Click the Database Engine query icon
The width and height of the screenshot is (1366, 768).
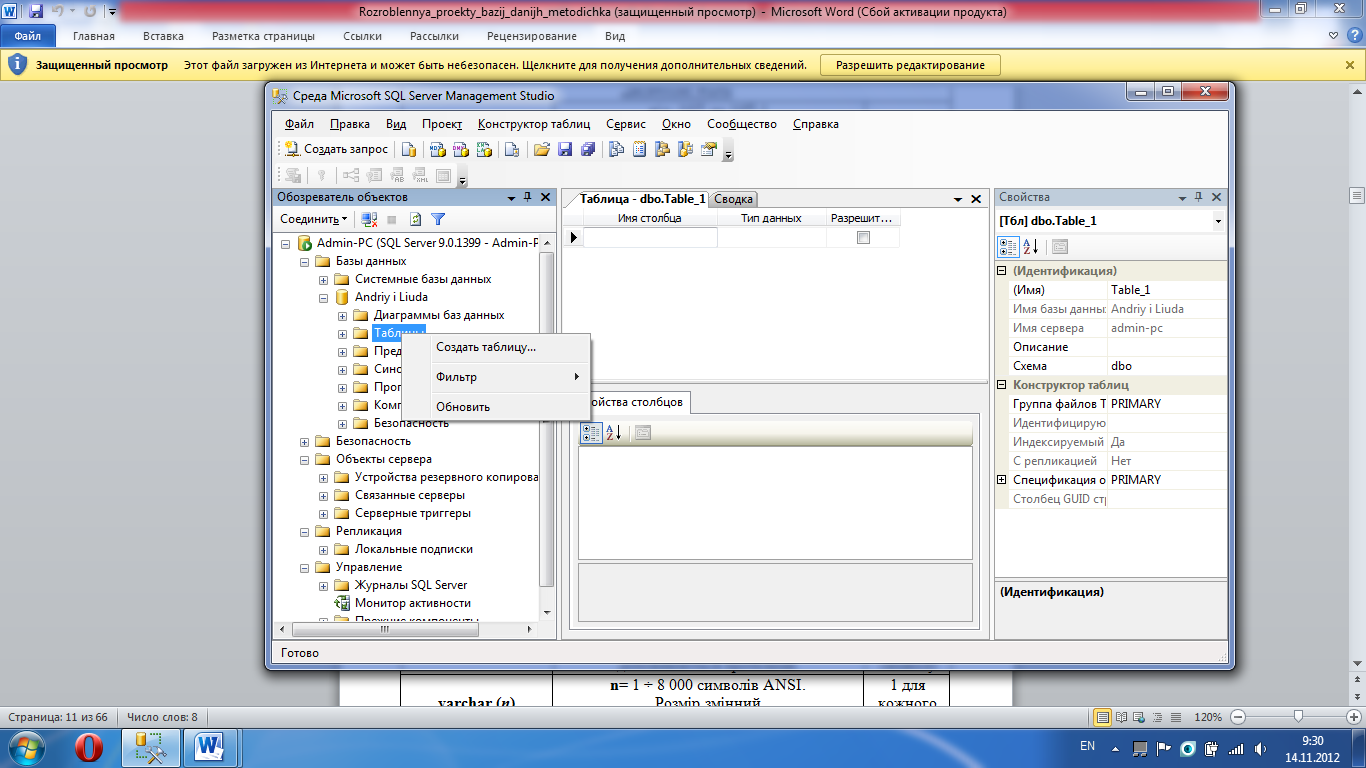tap(409, 149)
